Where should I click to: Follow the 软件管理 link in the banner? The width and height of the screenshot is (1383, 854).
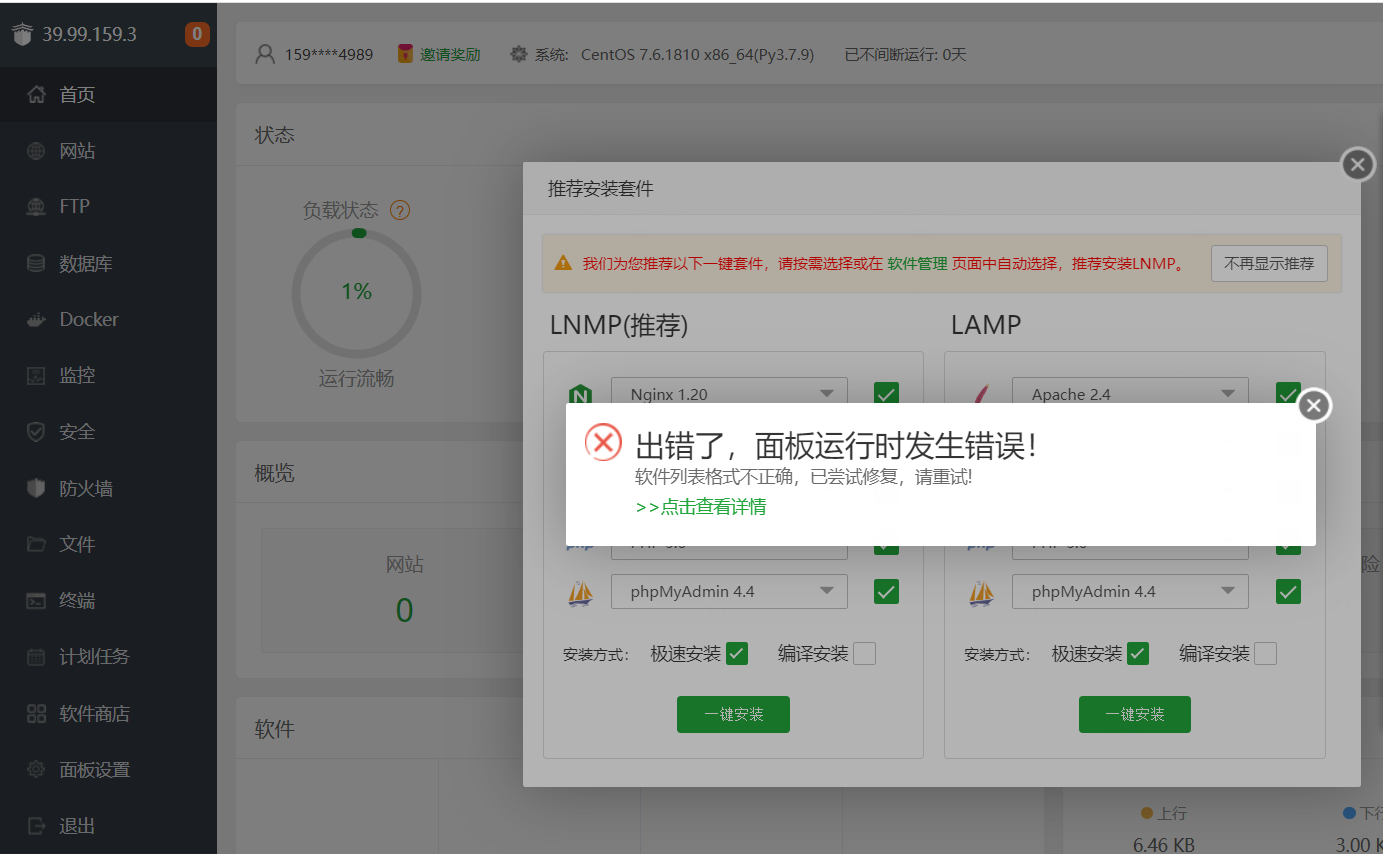917,264
